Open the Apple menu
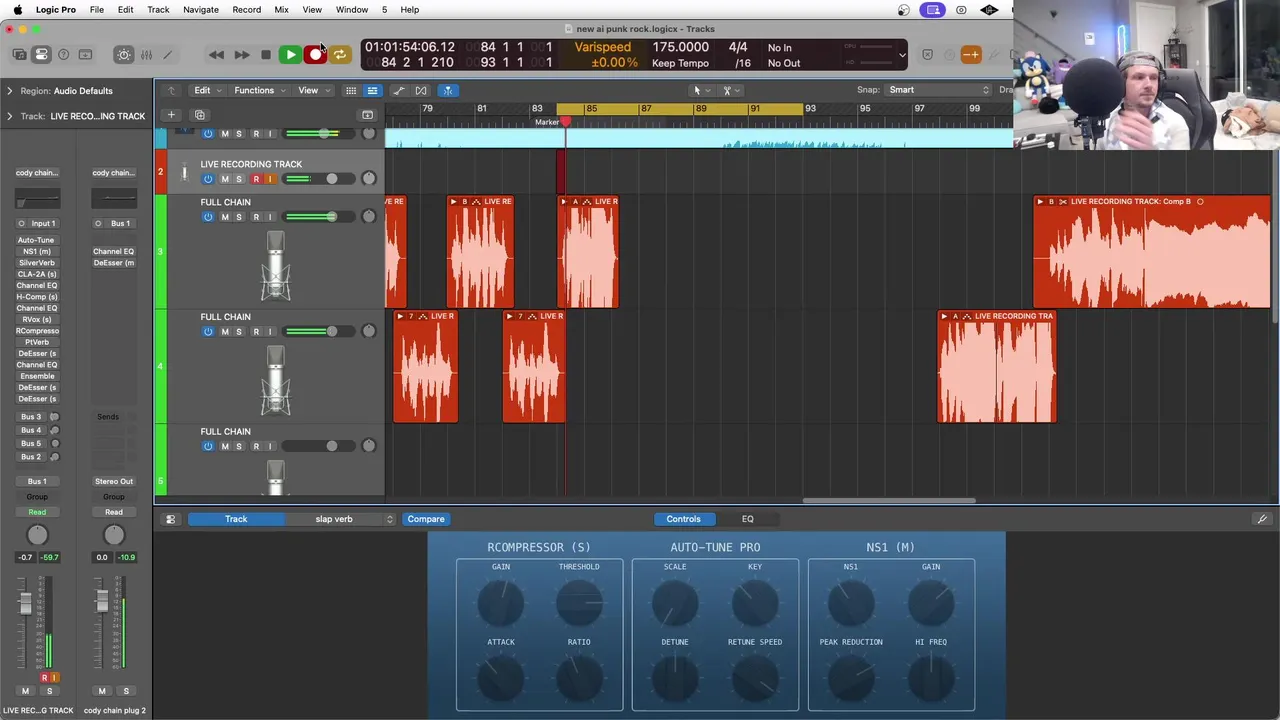The height and width of the screenshot is (720, 1280). [x=17, y=9]
